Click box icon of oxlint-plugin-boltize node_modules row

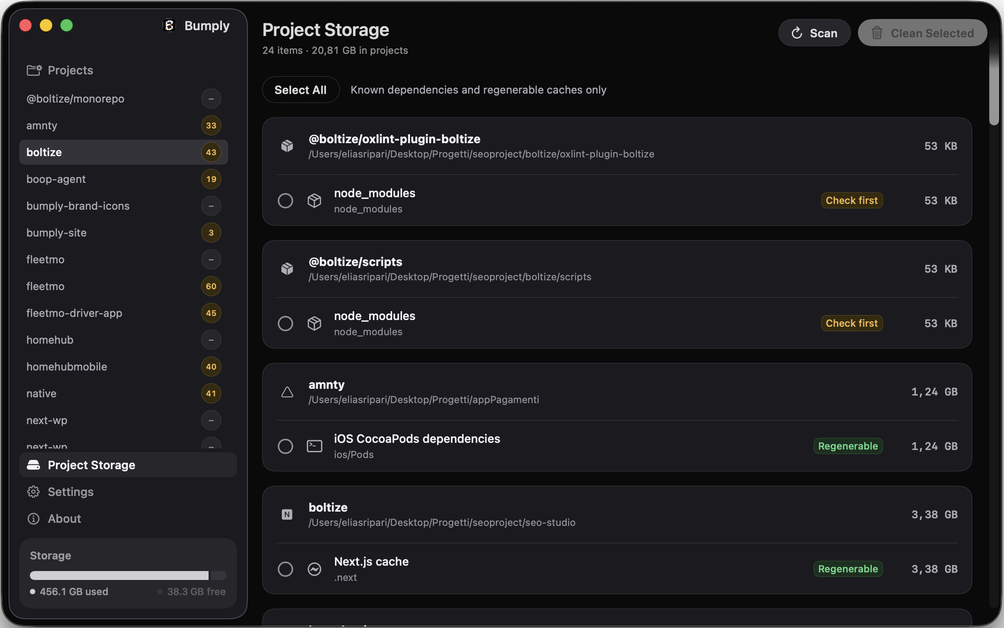click(x=314, y=200)
